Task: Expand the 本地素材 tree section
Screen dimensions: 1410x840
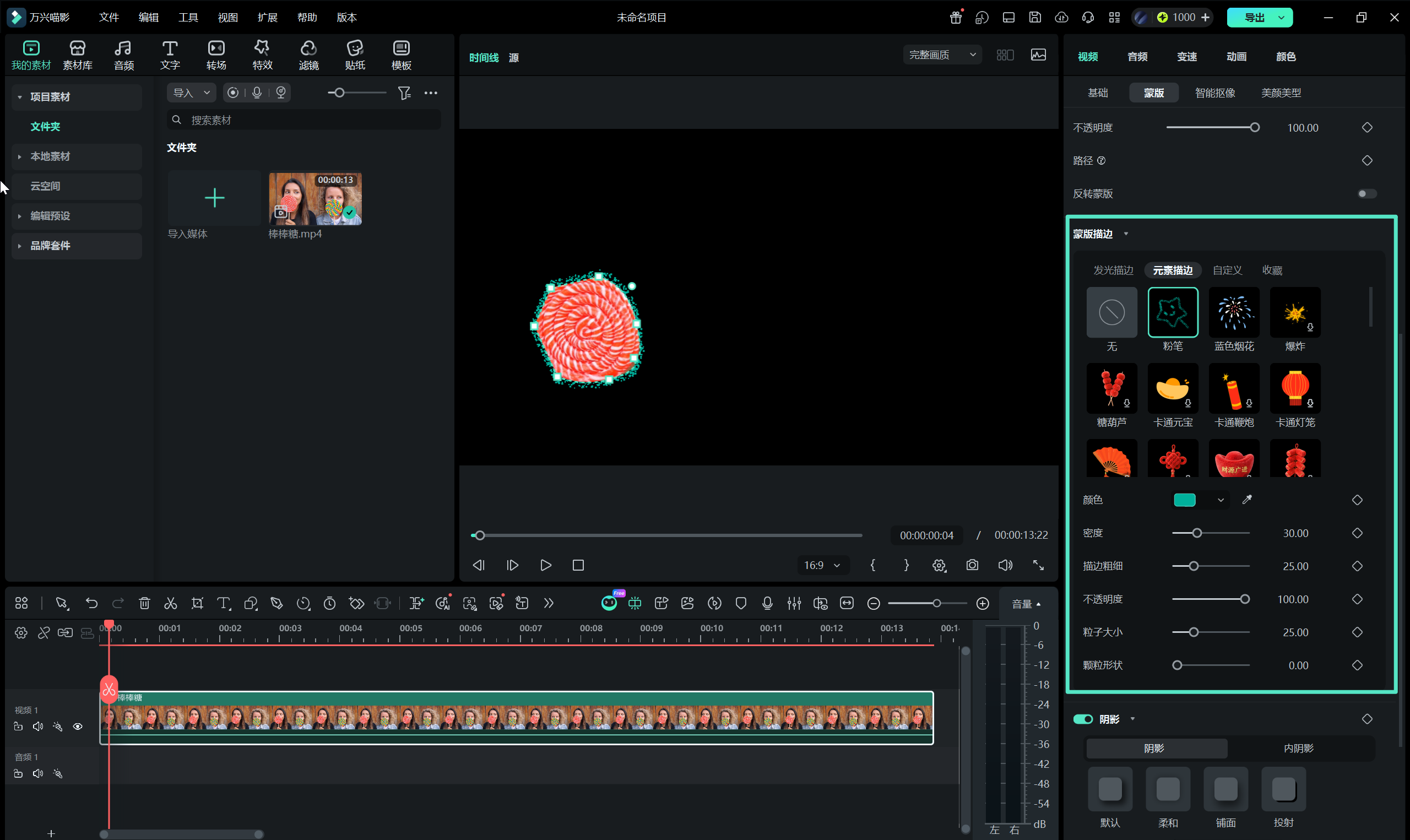Action: (x=20, y=157)
